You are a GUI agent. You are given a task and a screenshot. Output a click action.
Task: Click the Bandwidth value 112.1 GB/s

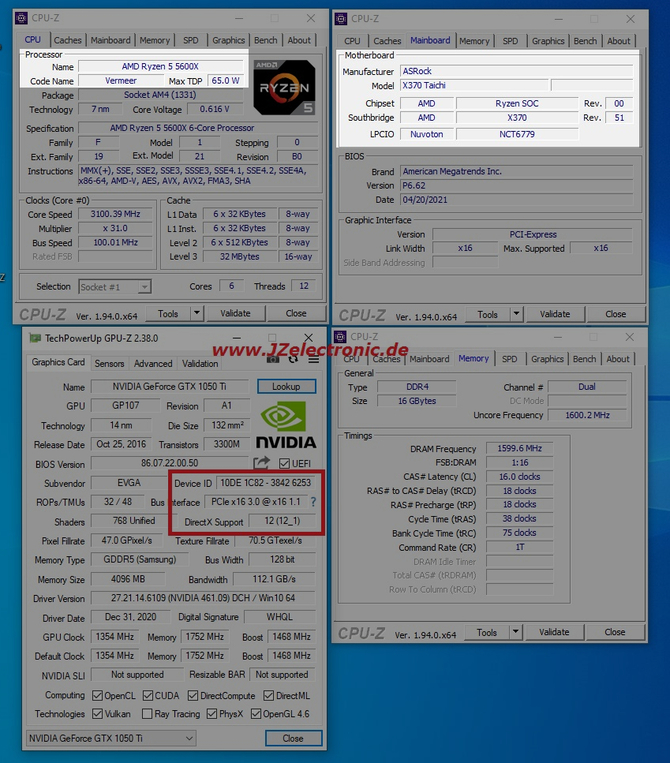point(274,579)
